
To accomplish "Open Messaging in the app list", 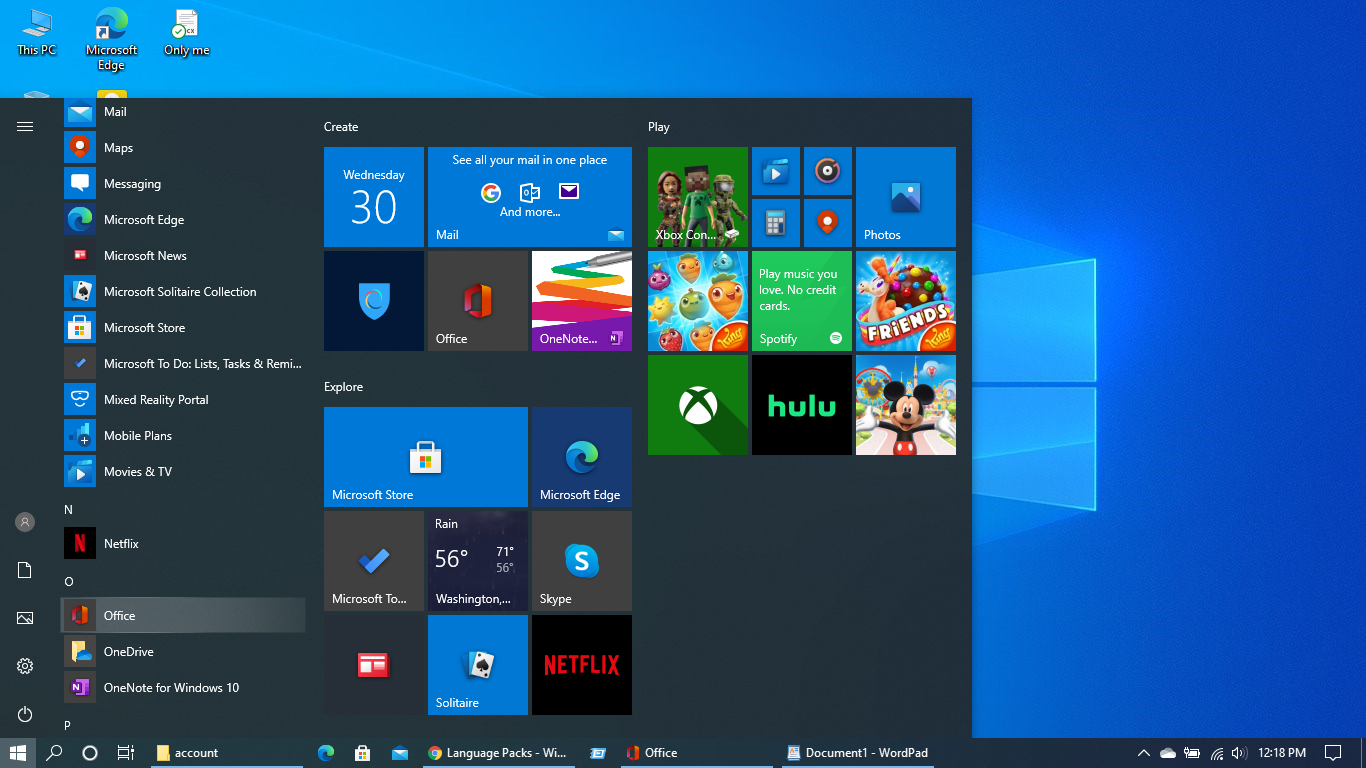I will click(x=184, y=184).
